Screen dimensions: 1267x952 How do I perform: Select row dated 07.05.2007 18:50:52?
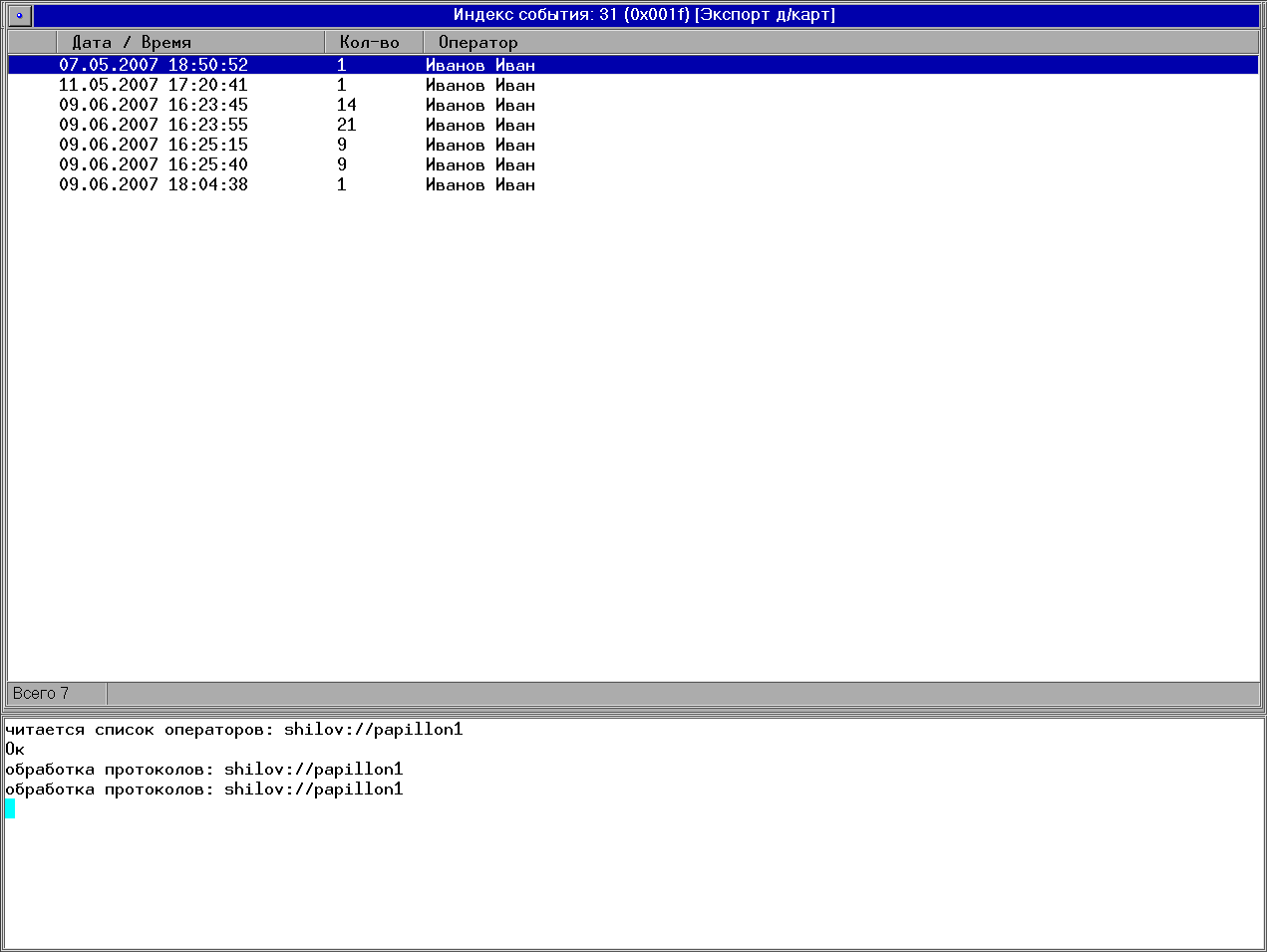coord(633,65)
